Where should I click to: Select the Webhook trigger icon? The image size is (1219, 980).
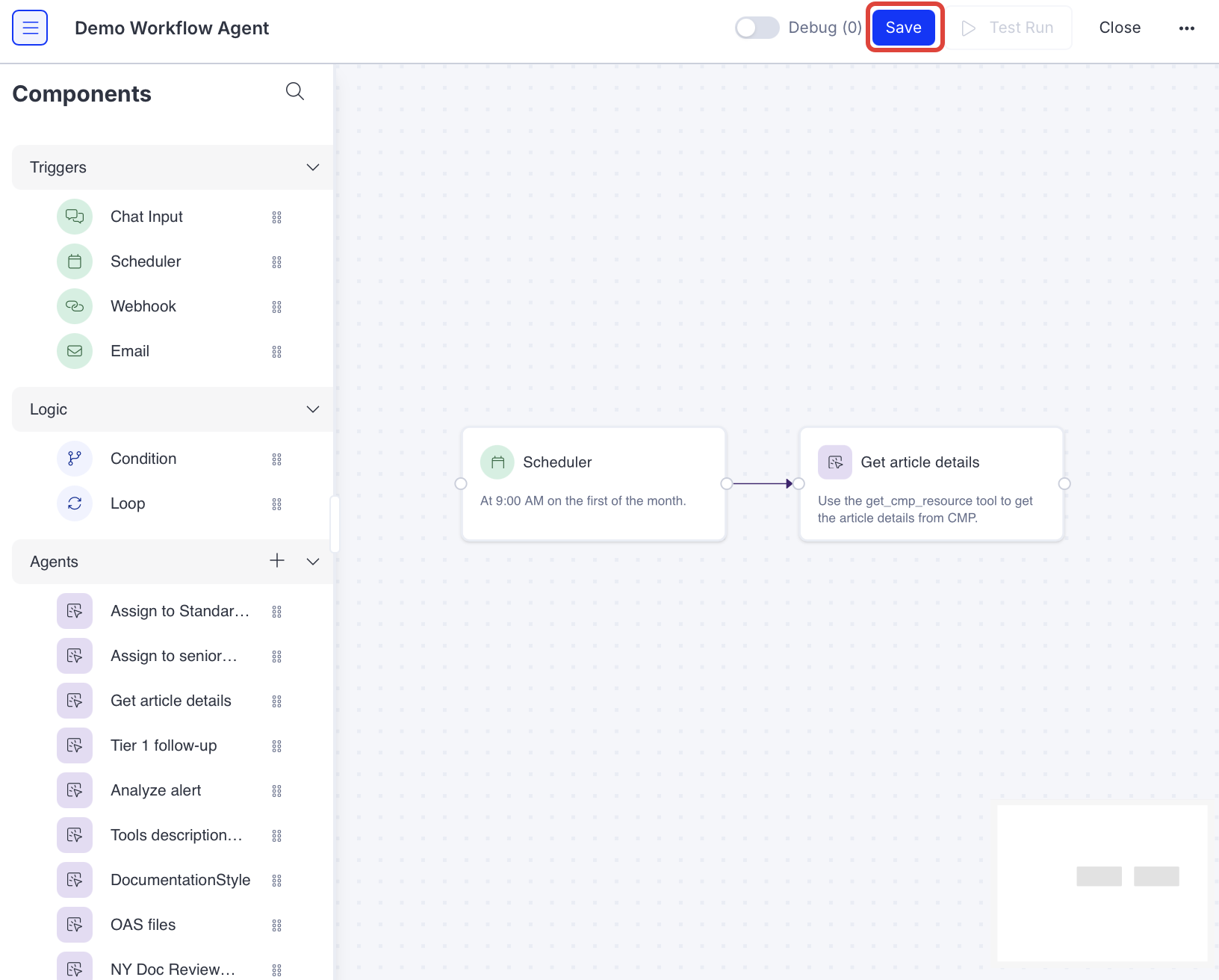(x=75, y=306)
